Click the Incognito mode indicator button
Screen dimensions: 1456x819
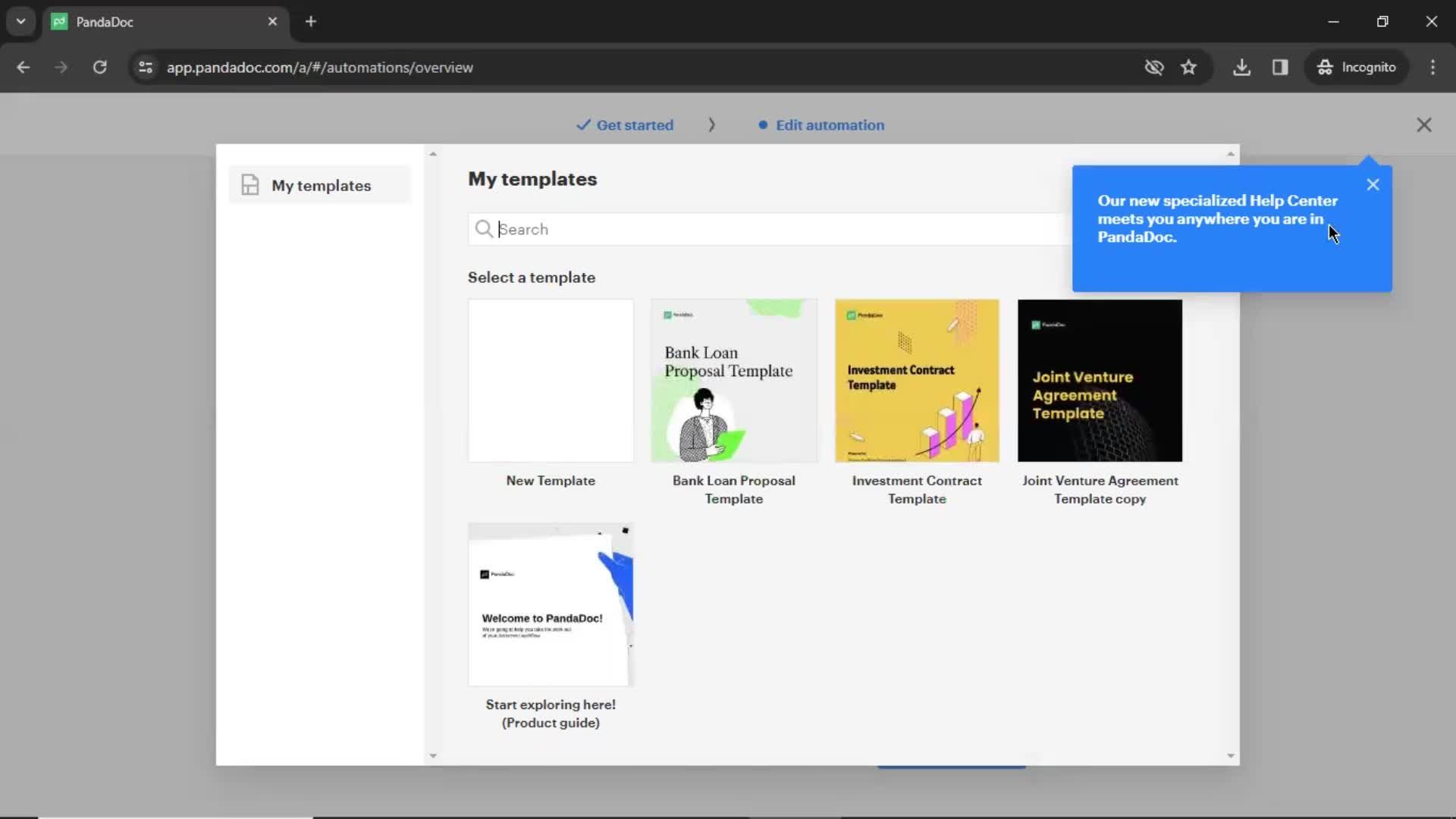(1358, 67)
